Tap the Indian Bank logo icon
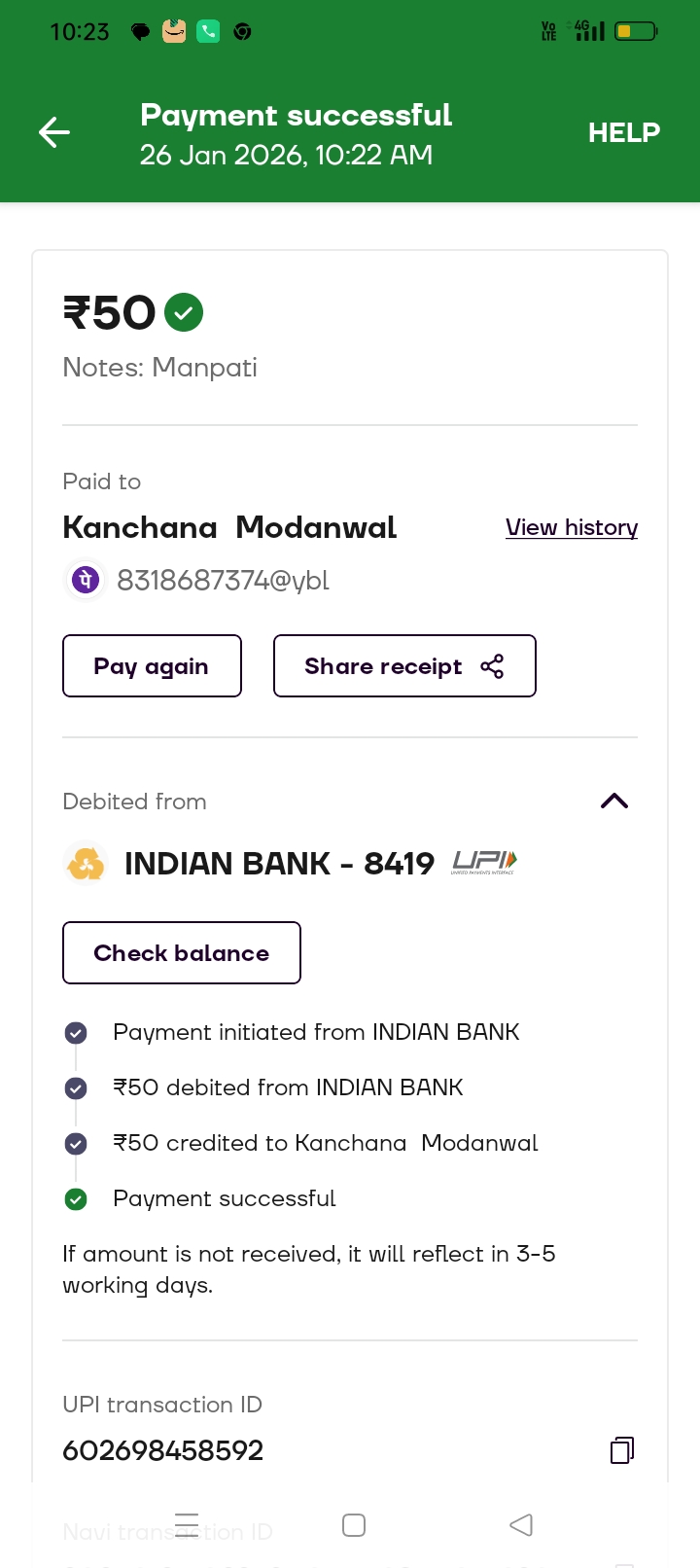Viewport: 700px width, 1568px height. click(86, 864)
